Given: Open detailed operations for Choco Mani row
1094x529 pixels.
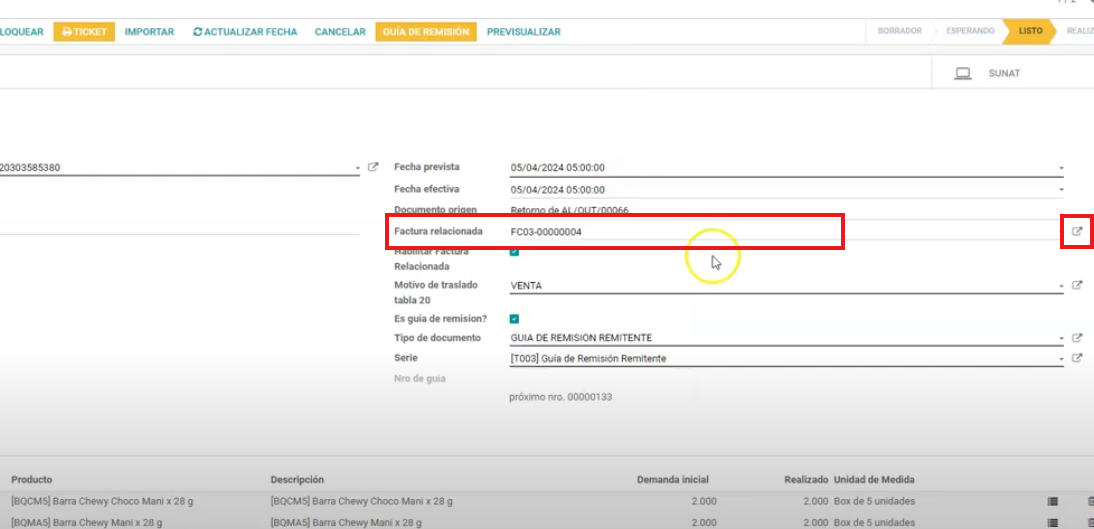Looking at the screenshot, I should [1052, 501].
